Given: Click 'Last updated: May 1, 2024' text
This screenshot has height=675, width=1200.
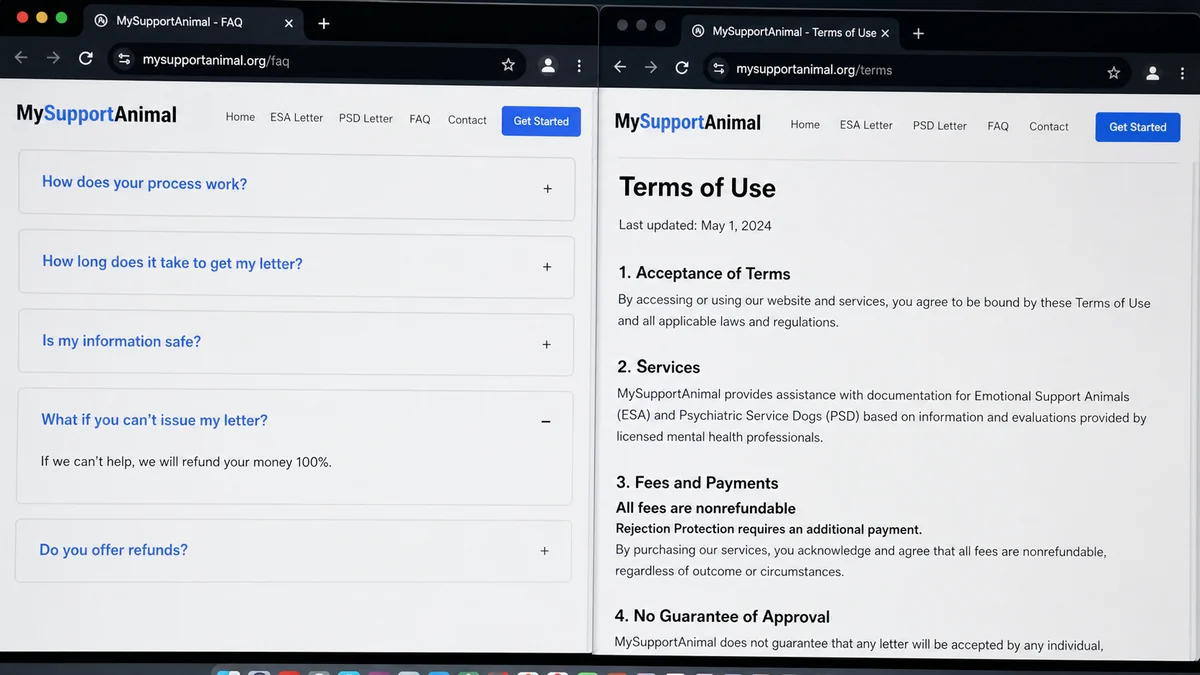Looking at the screenshot, I should [x=695, y=226].
